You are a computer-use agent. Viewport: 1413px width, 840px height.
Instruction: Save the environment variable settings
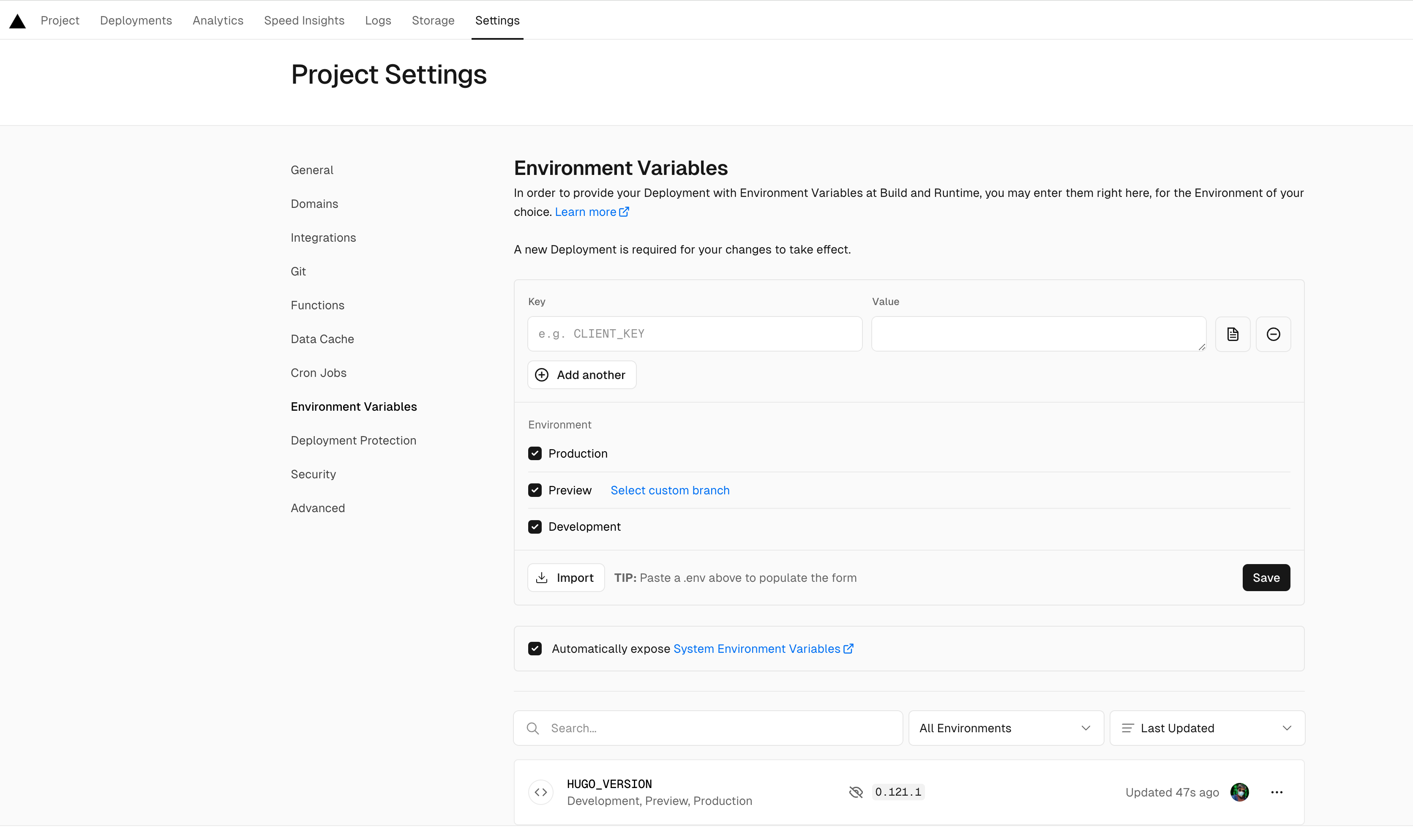[1266, 577]
